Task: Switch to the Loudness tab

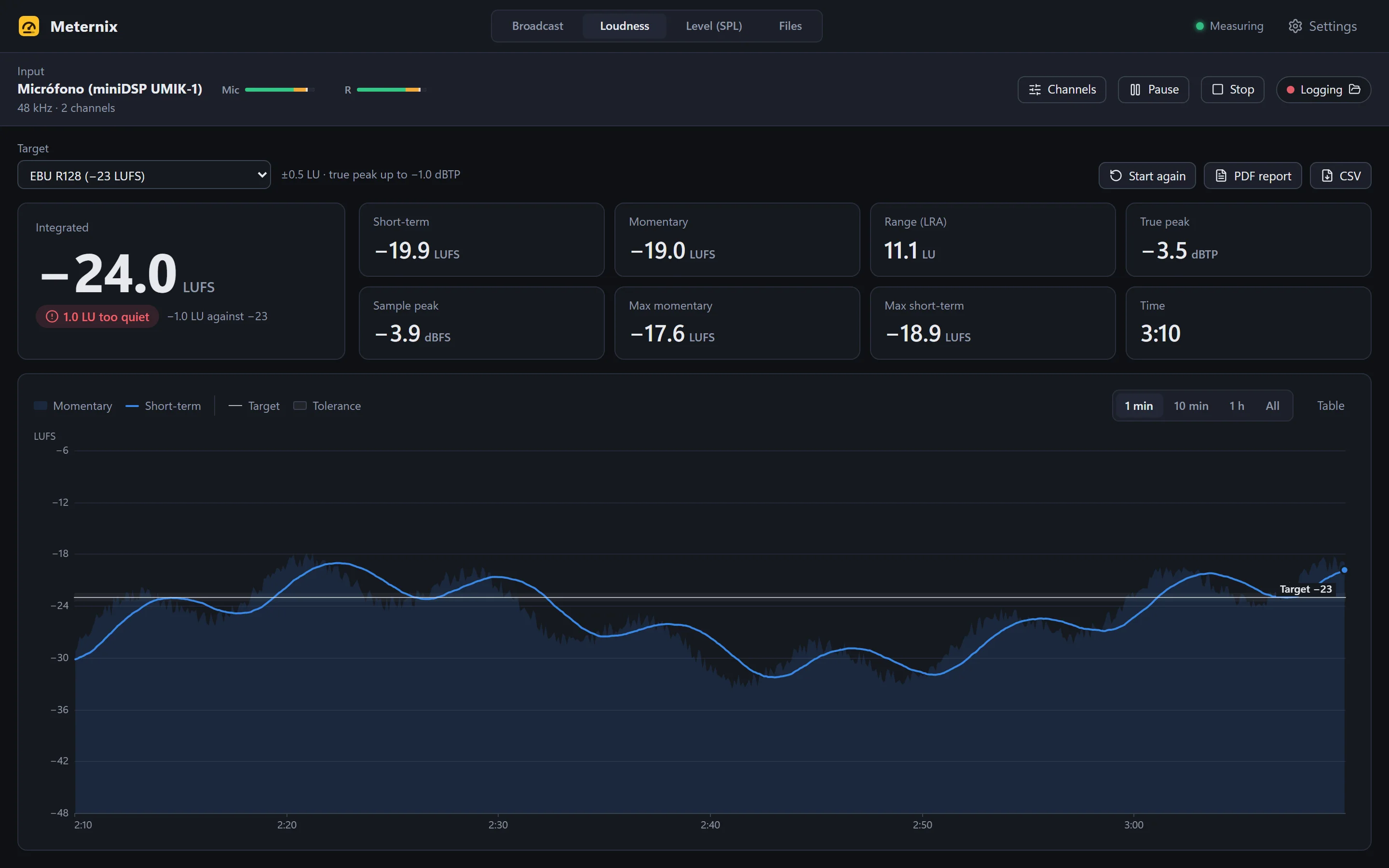Action: 624,26
